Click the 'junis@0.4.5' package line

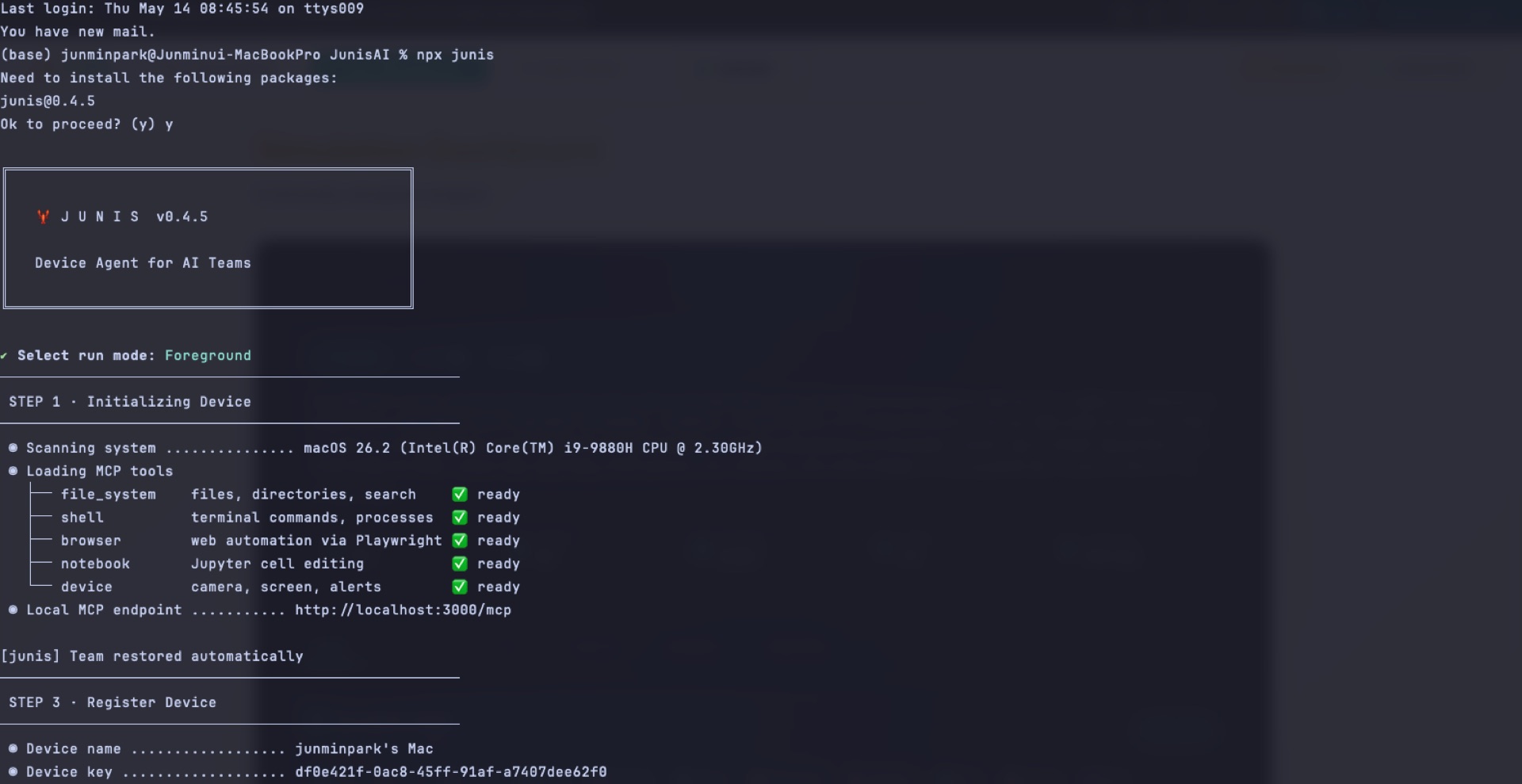[x=48, y=101]
